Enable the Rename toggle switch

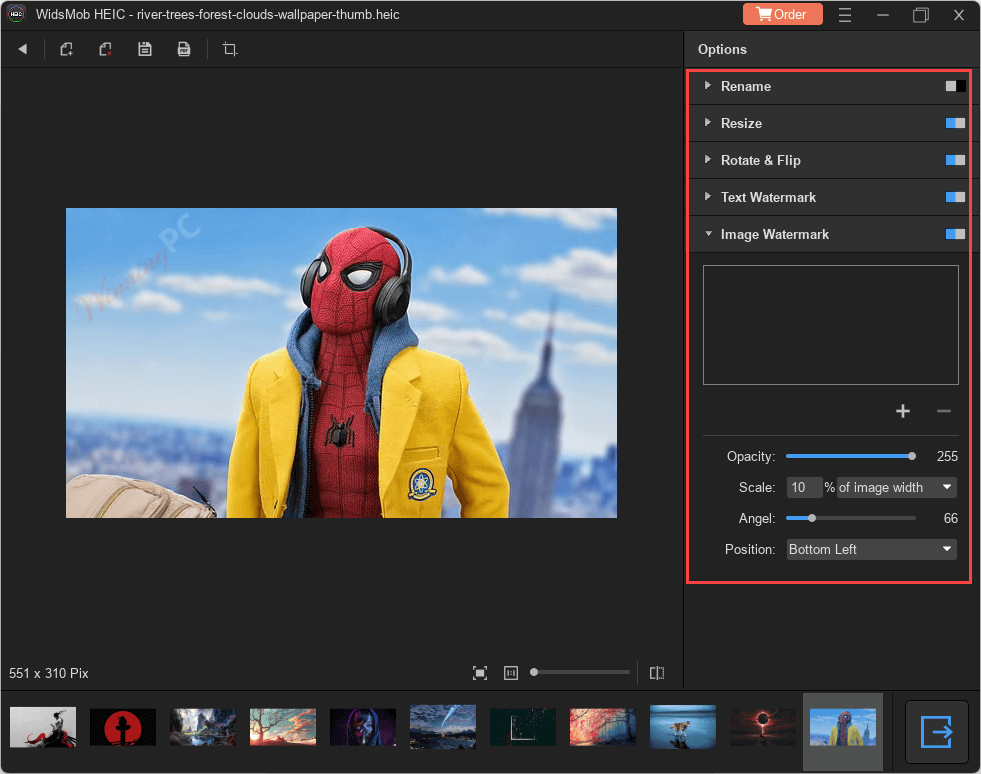click(955, 86)
